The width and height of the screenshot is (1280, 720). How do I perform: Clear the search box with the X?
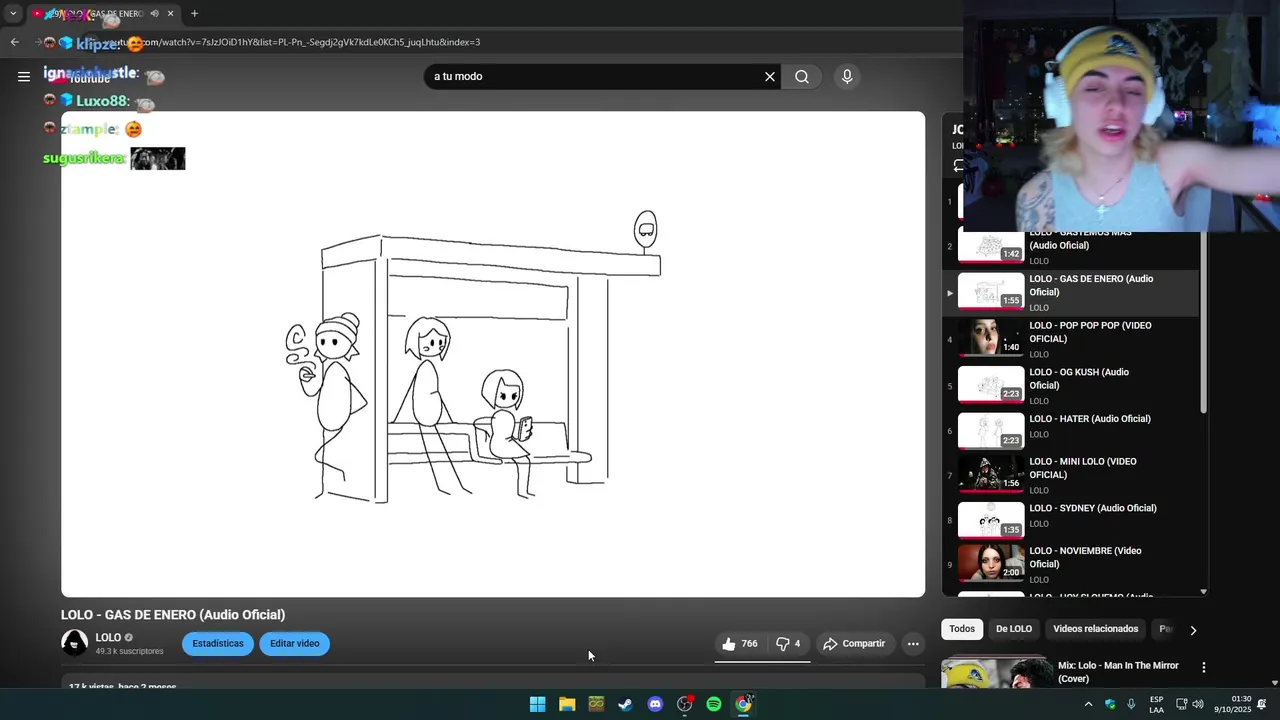770,77
